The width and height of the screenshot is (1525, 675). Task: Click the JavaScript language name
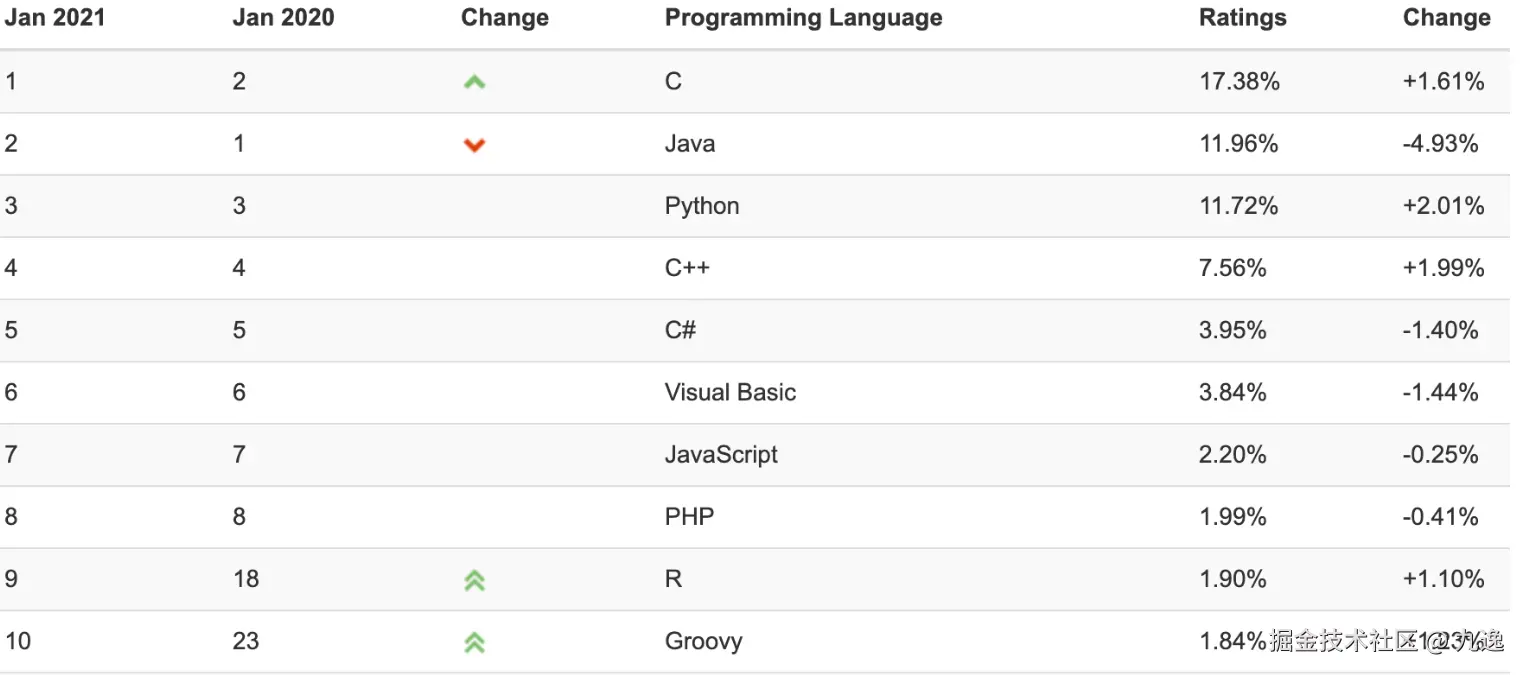[x=721, y=454]
